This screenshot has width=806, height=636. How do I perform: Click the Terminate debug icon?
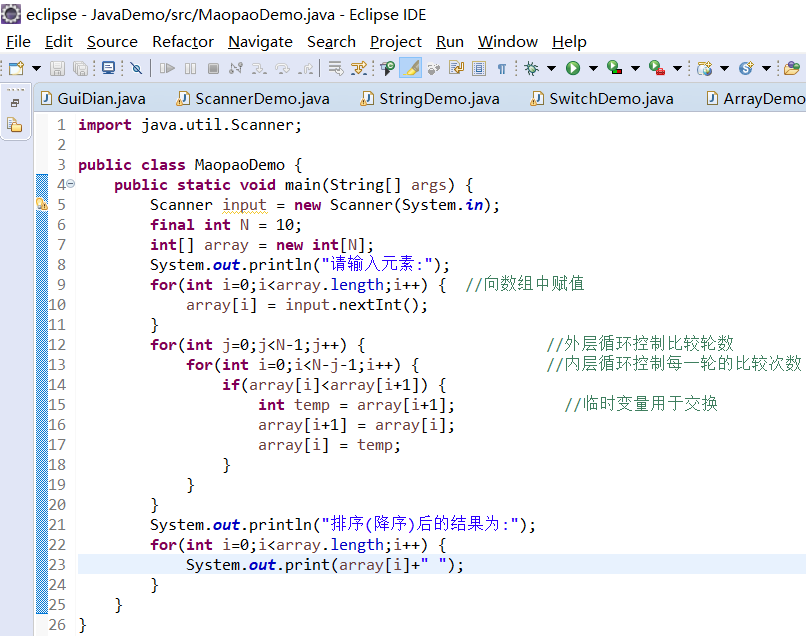213,68
